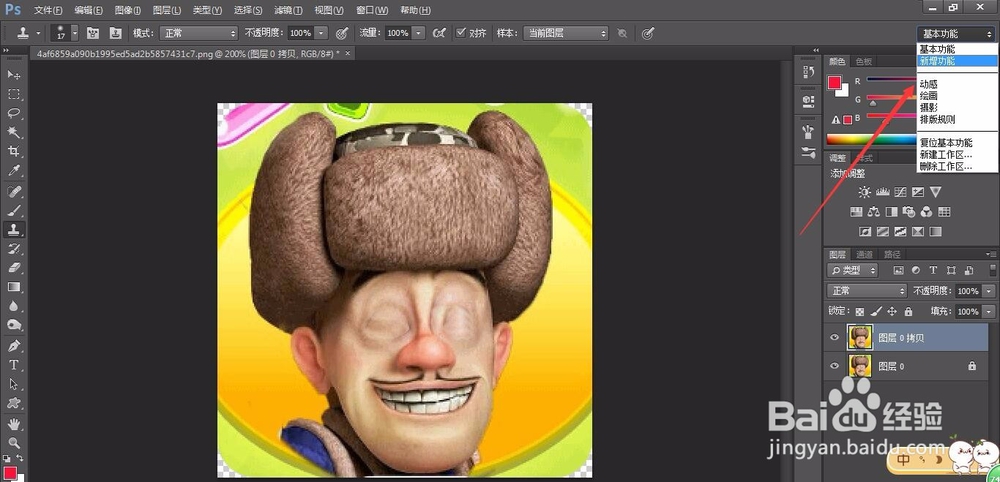Switch to the 通道 tab
The width and height of the screenshot is (1000, 482).
(864, 254)
